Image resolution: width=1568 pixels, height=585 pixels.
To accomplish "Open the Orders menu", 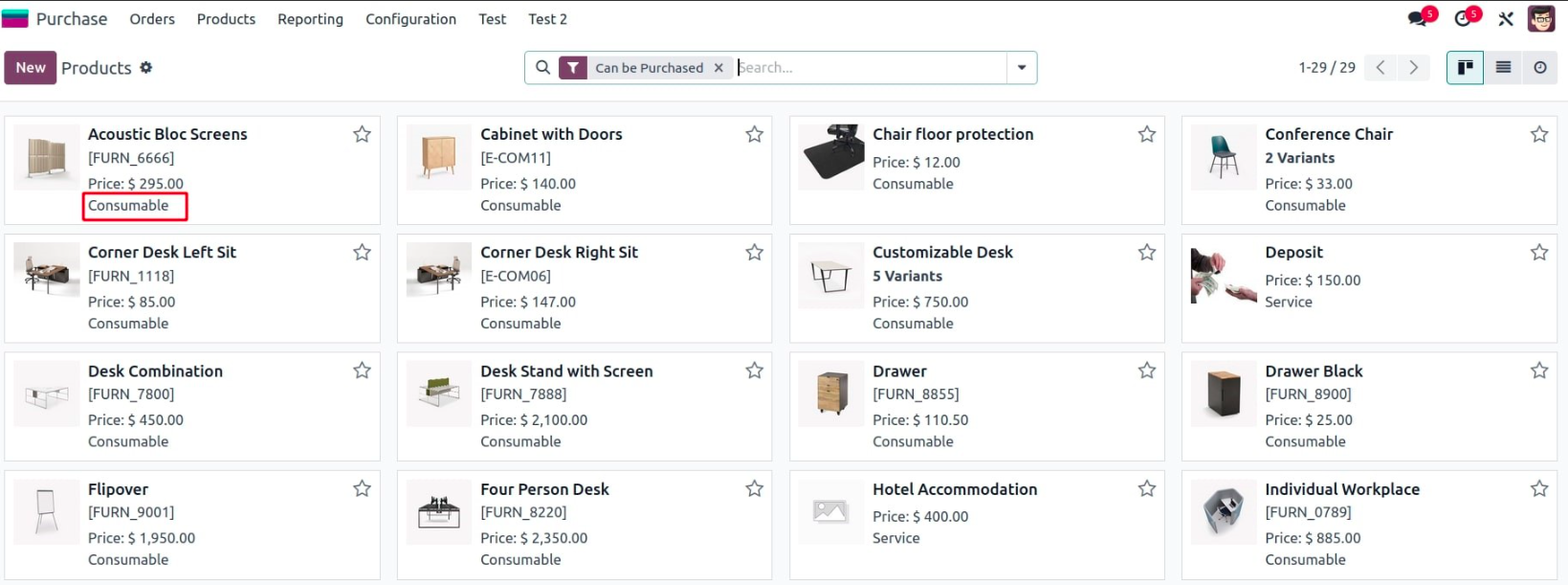I will pyautogui.click(x=152, y=19).
